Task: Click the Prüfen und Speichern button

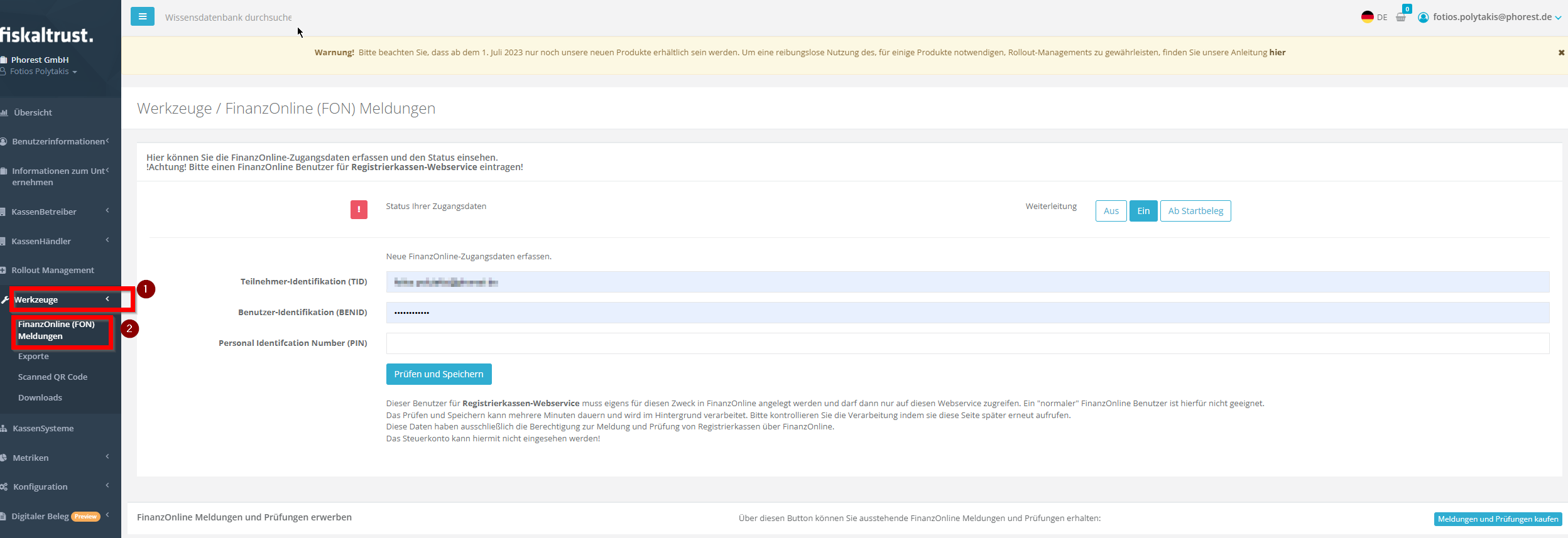Action: 438,374
